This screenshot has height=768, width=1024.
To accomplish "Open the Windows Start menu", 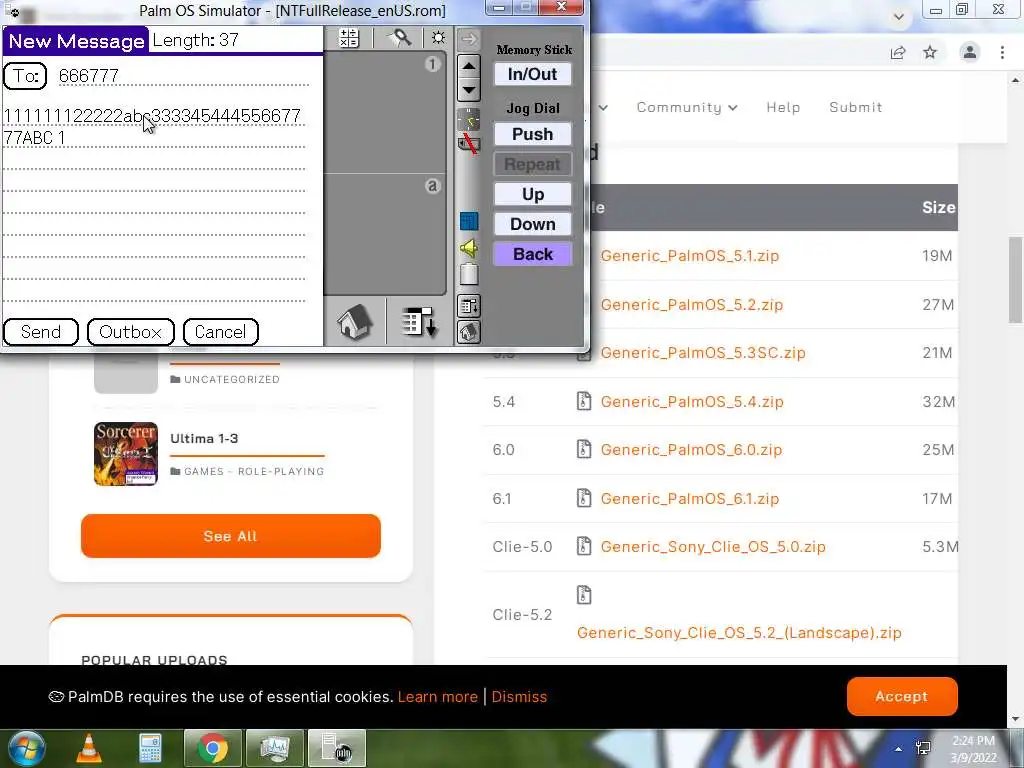I will (x=27, y=748).
